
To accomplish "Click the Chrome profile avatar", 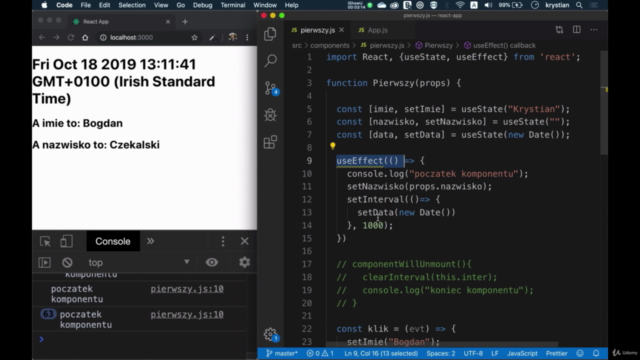I will click(233, 37).
